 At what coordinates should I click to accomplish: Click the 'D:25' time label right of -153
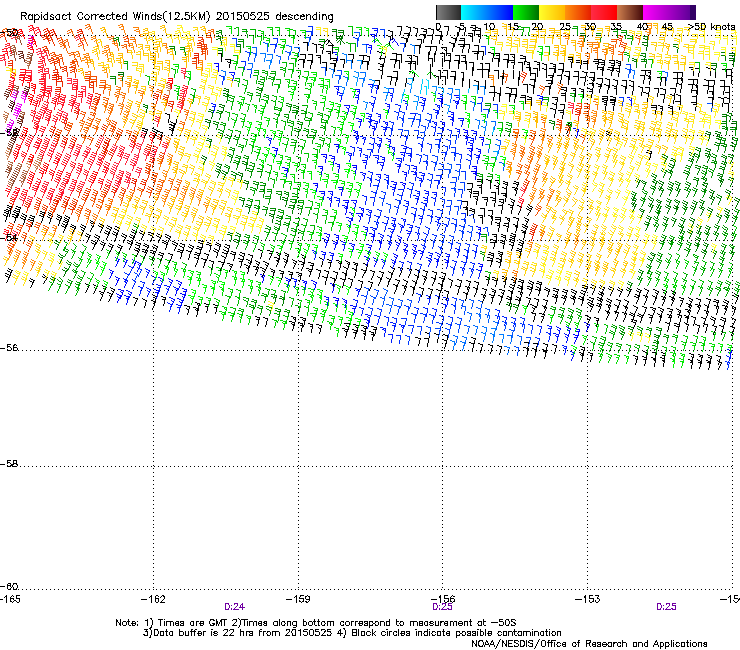(666, 607)
